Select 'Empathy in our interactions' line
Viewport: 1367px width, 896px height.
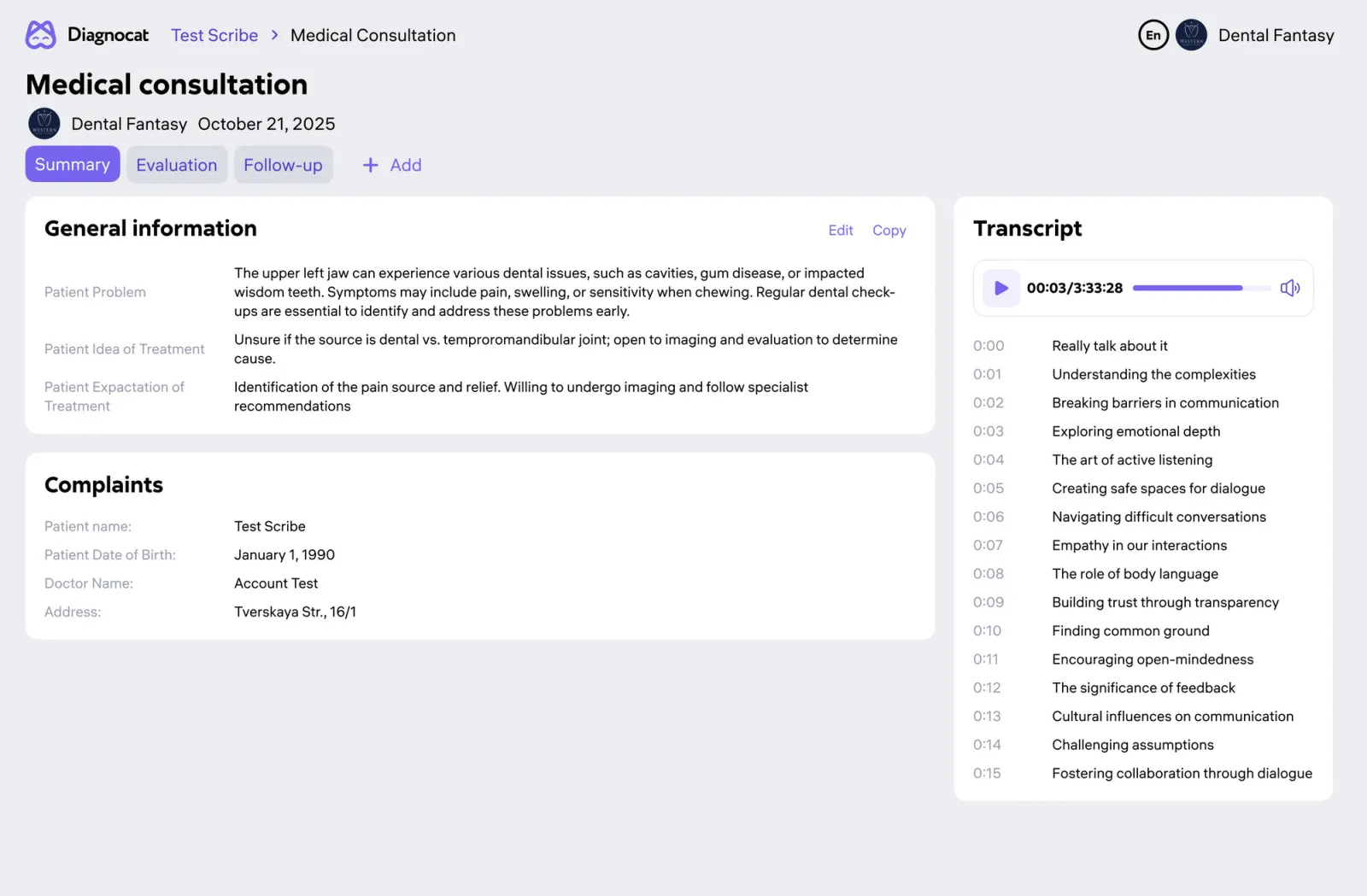pos(1139,545)
